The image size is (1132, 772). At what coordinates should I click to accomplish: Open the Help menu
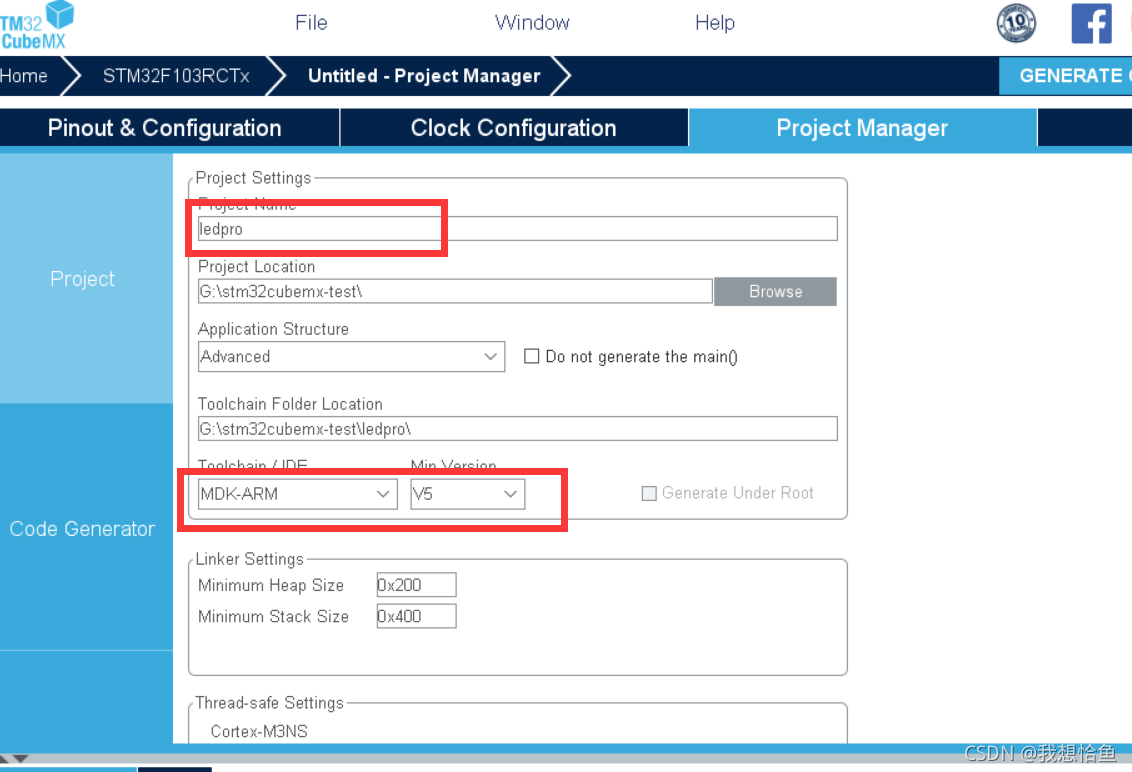pos(715,22)
